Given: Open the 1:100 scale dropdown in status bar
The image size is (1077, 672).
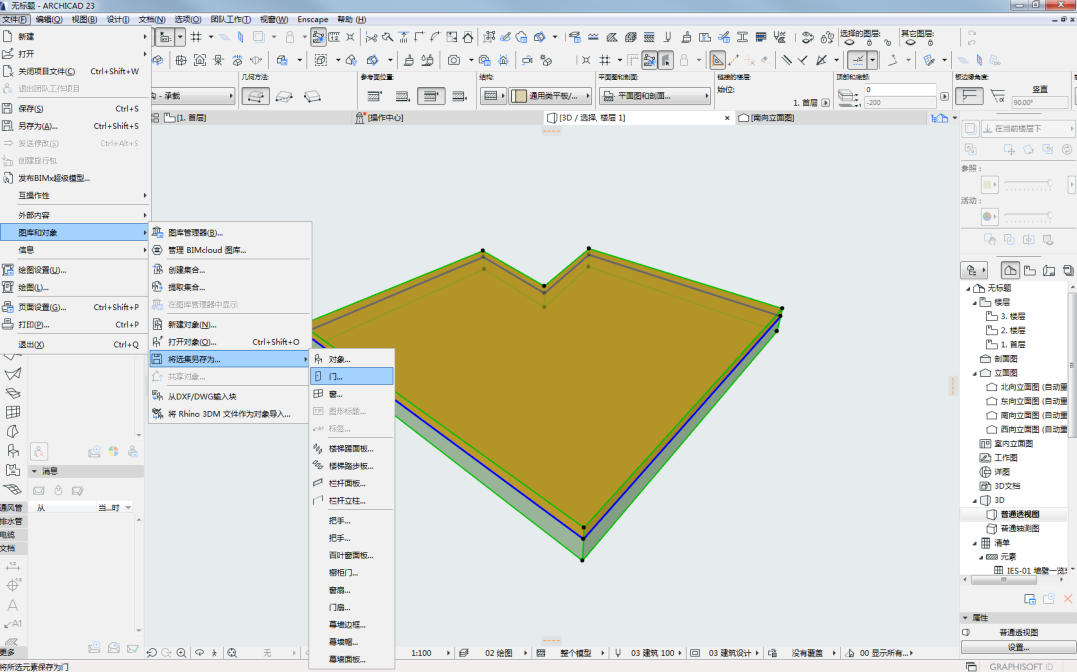Looking at the screenshot, I should [x=449, y=653].
